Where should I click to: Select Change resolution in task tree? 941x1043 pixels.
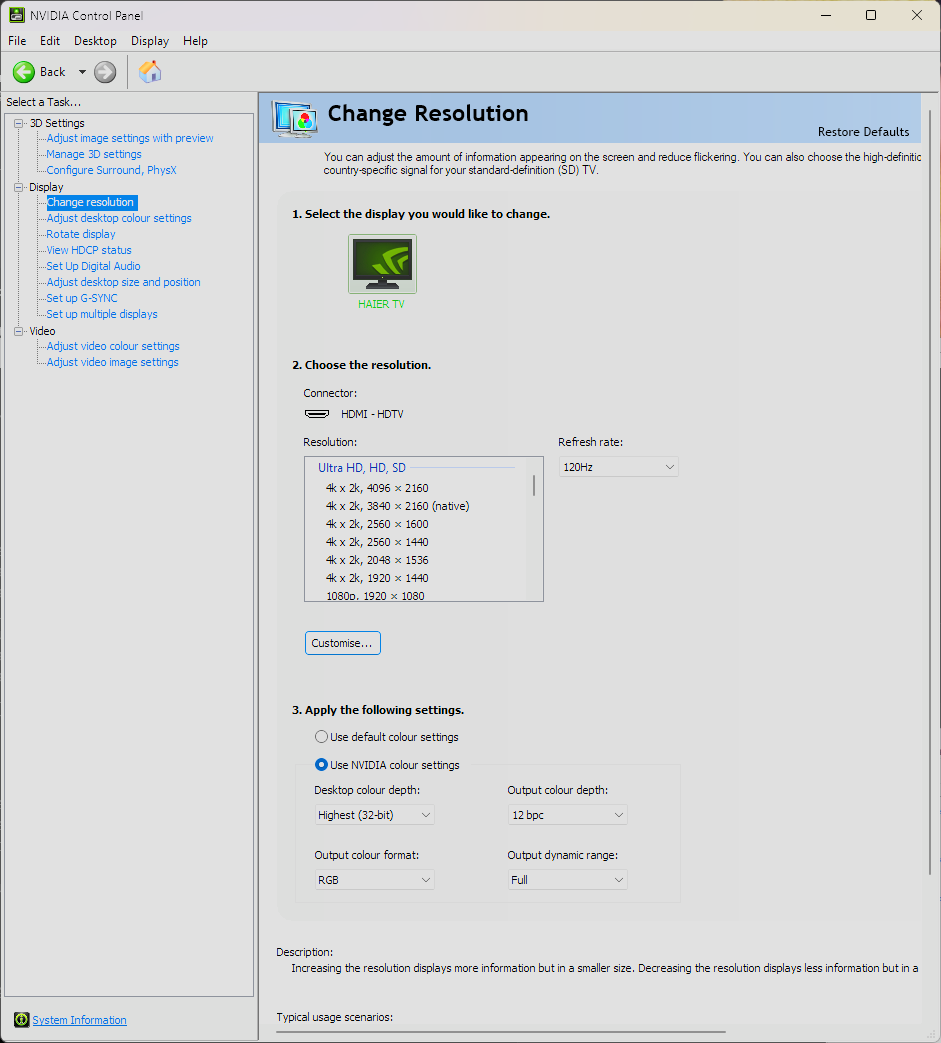click(x=90, y=202)
